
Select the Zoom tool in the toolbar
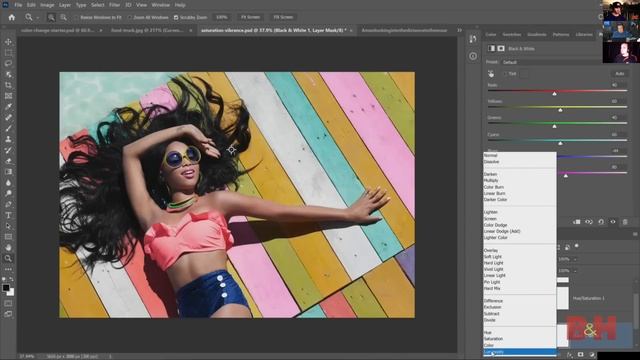tap(8, 258)
